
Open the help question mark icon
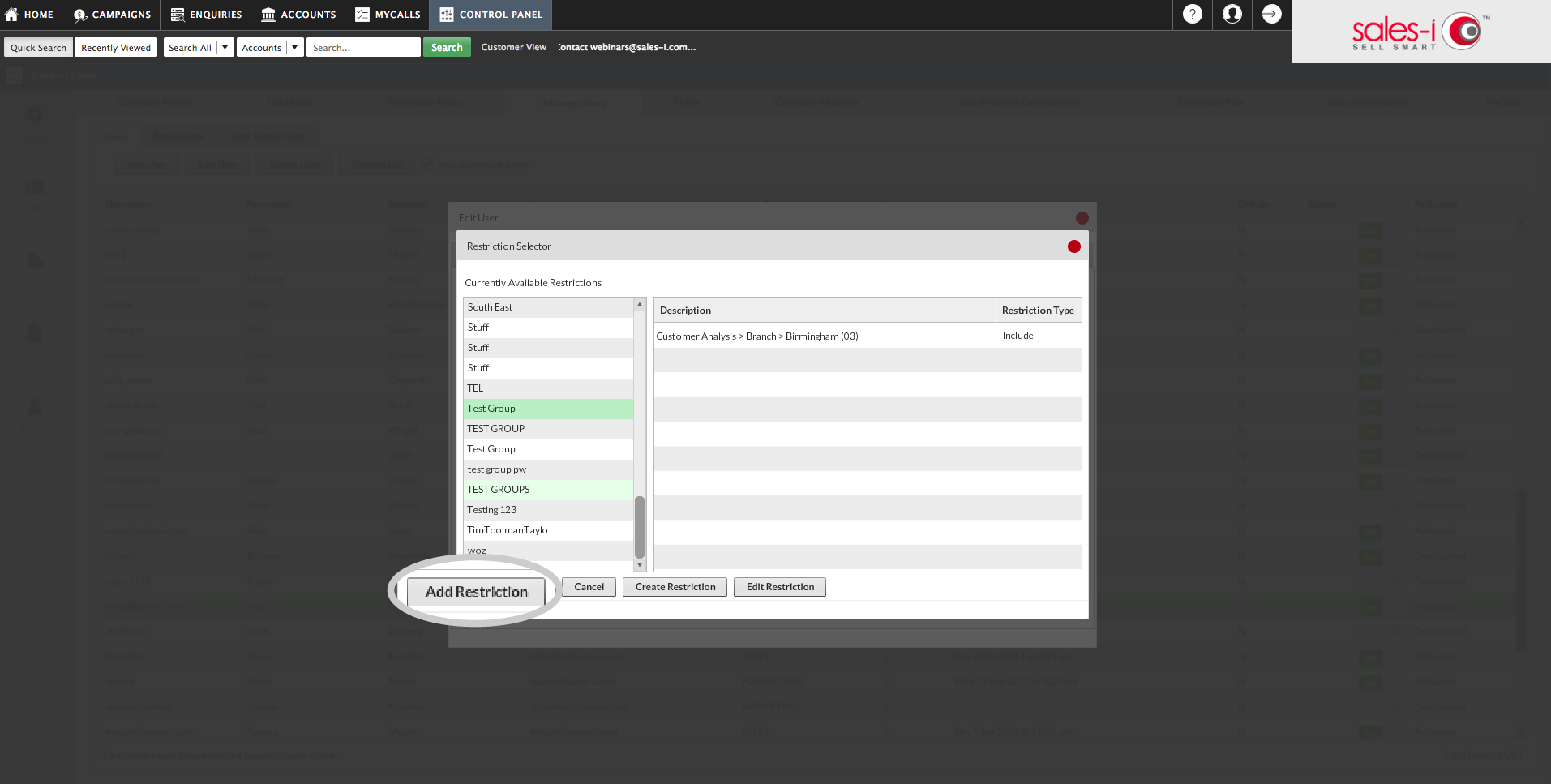point(1192,15)
